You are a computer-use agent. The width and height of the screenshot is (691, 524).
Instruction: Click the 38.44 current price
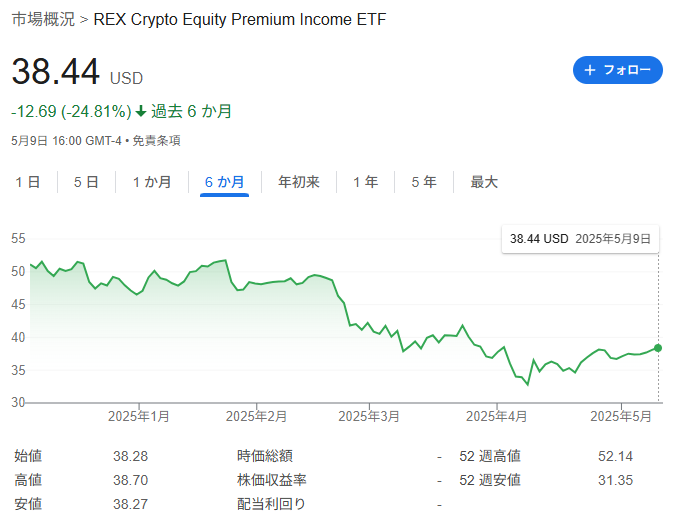point(56,71)
